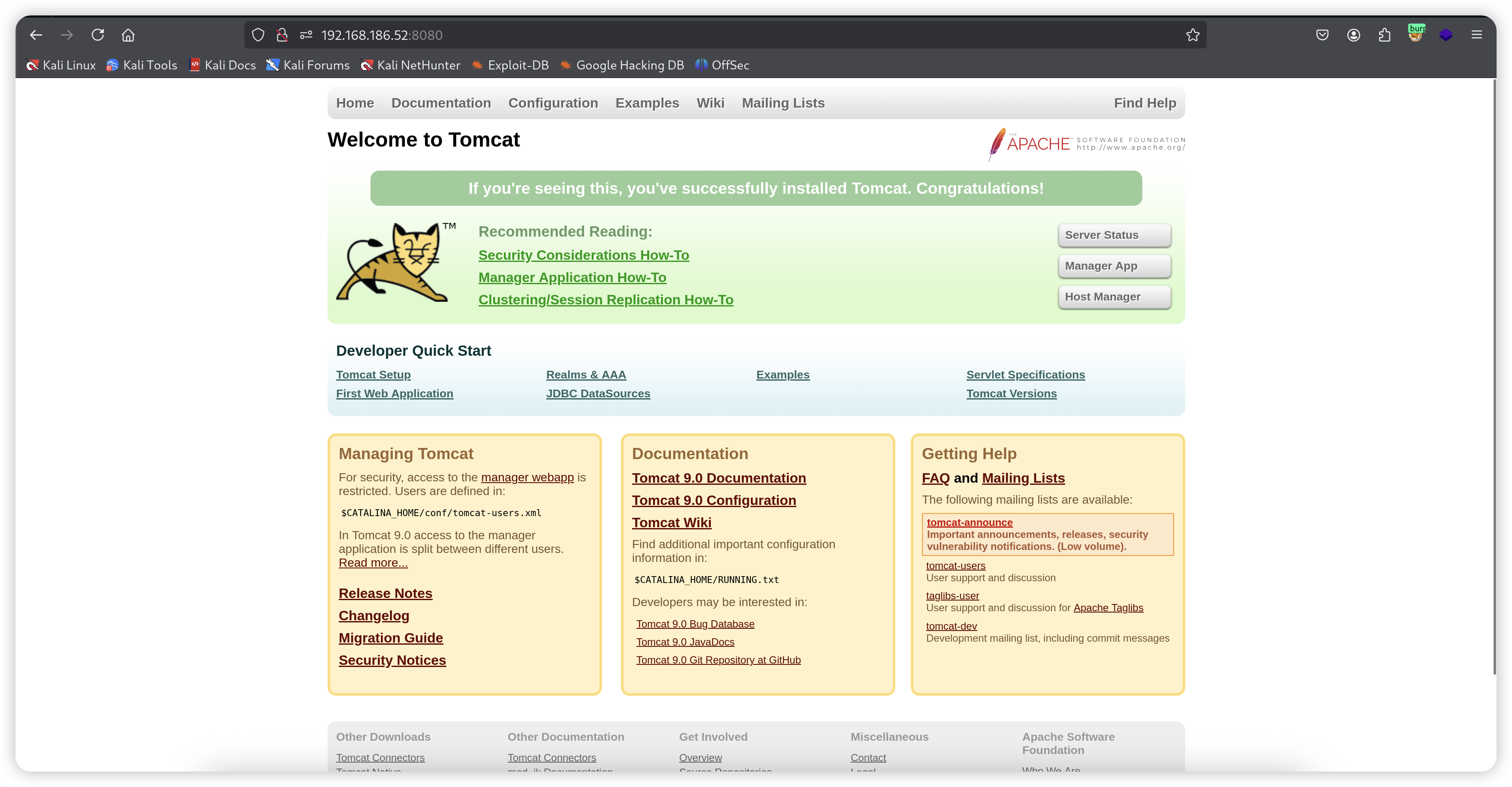
Task: Click the insecure connection padlock icon
Action: click(282, 35)
